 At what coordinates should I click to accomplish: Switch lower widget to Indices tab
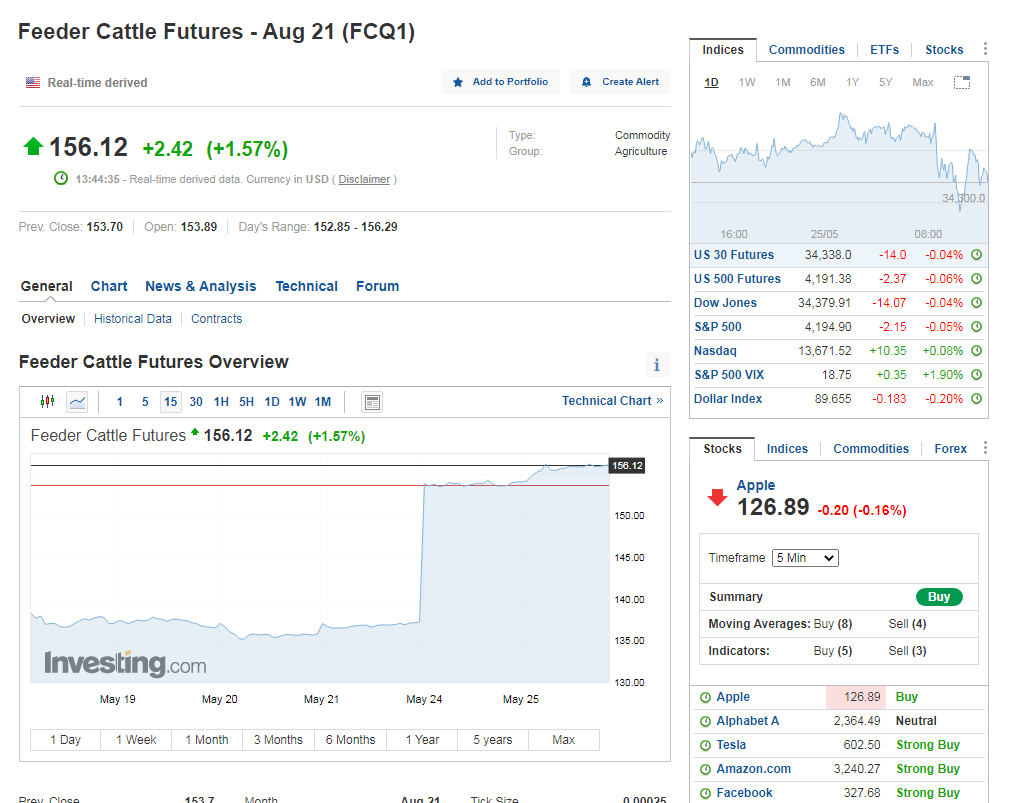pos(787,449)
